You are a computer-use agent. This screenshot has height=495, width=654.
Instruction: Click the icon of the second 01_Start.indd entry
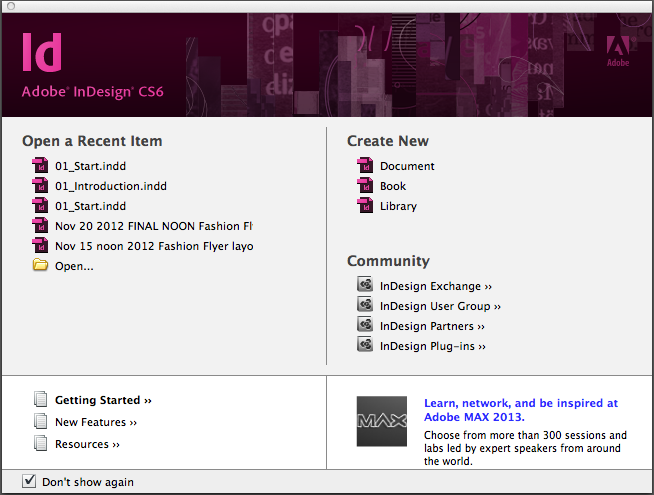pyautogui.click(x=40, y=206)
